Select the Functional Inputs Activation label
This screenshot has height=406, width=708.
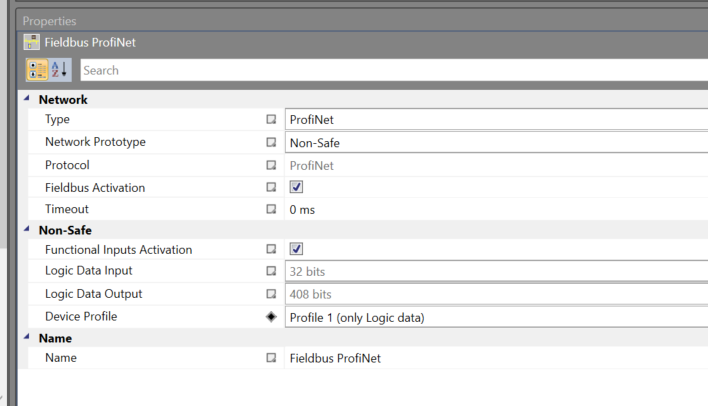pyautogui.click(x=118, y=249)
